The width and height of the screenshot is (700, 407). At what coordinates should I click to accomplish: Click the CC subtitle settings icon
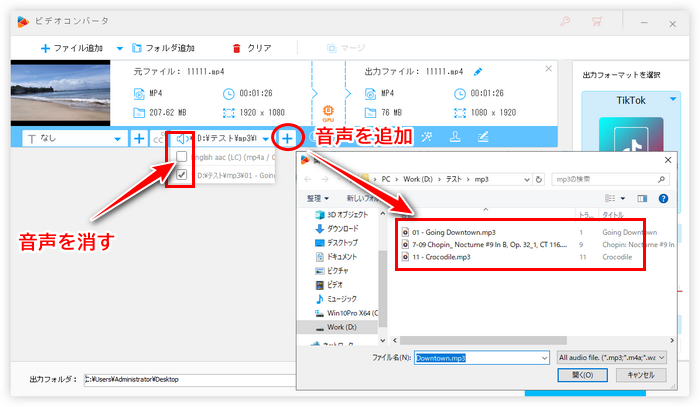[x=158, y=139]
